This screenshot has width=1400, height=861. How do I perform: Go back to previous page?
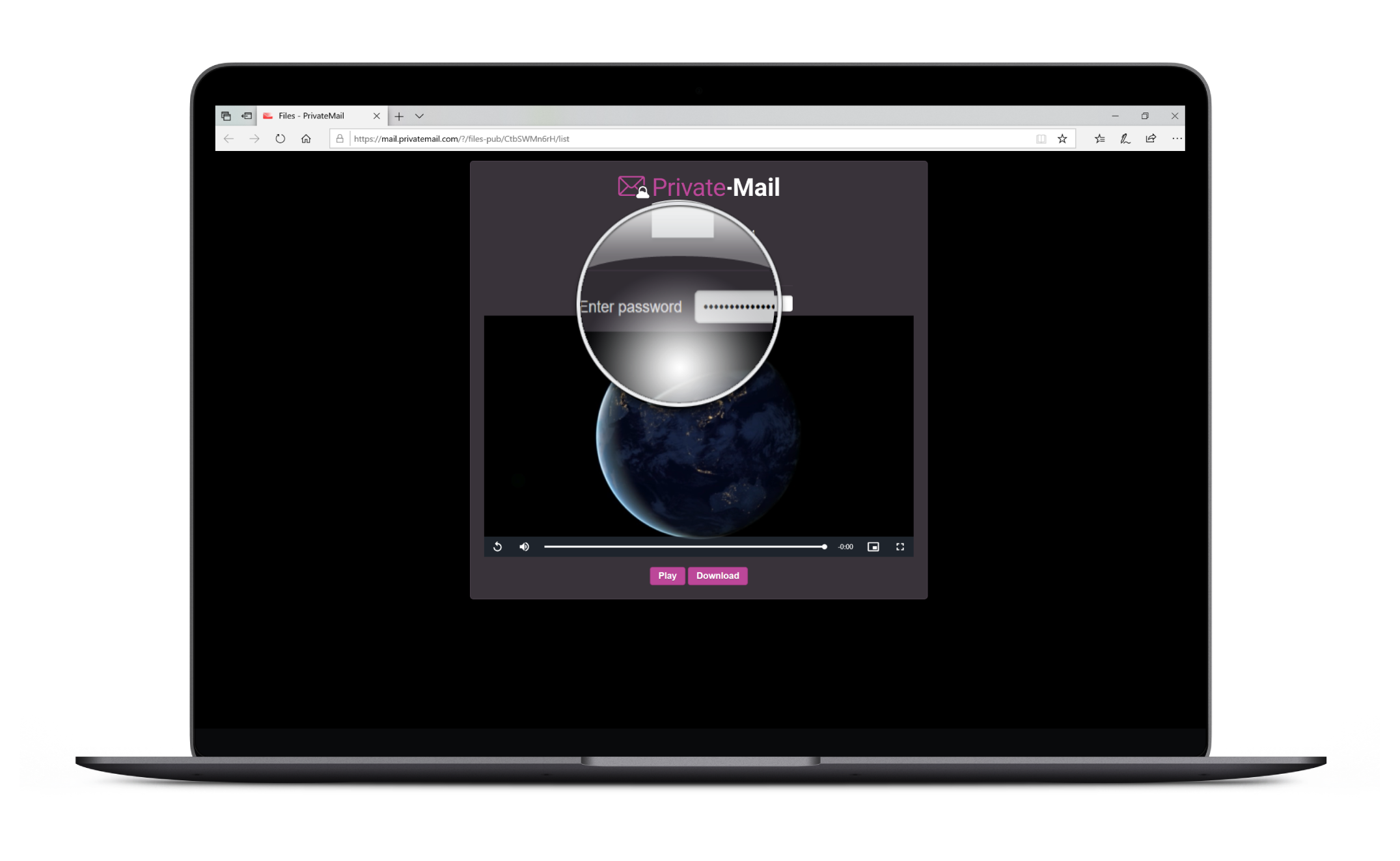(228, 139)
